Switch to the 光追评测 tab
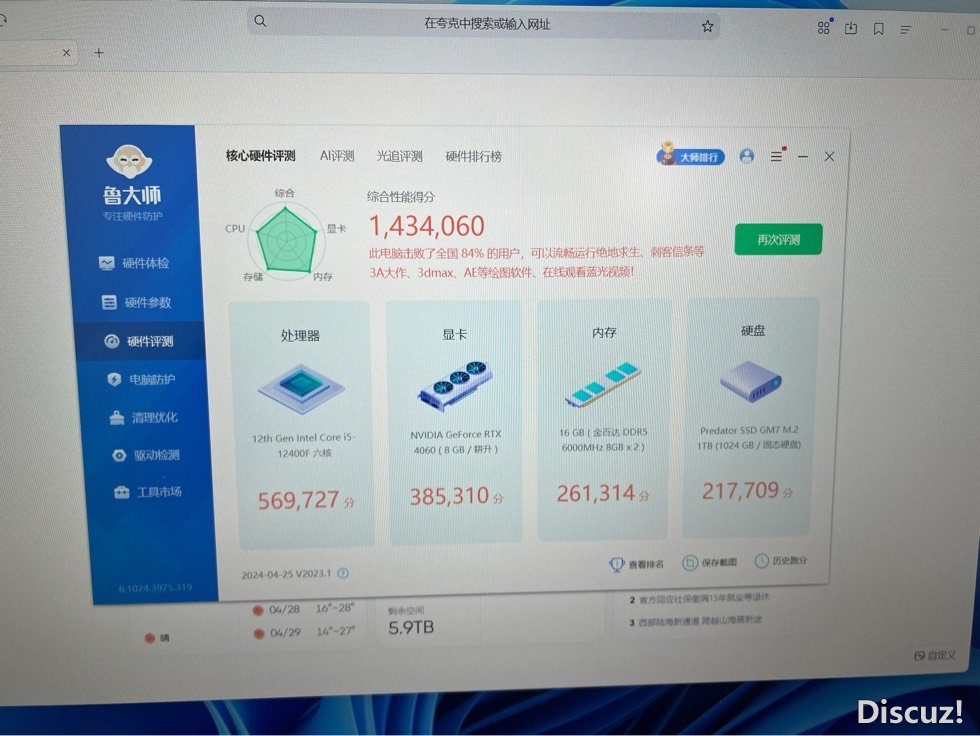The image size is (980, 736). [x=399, y=156]
